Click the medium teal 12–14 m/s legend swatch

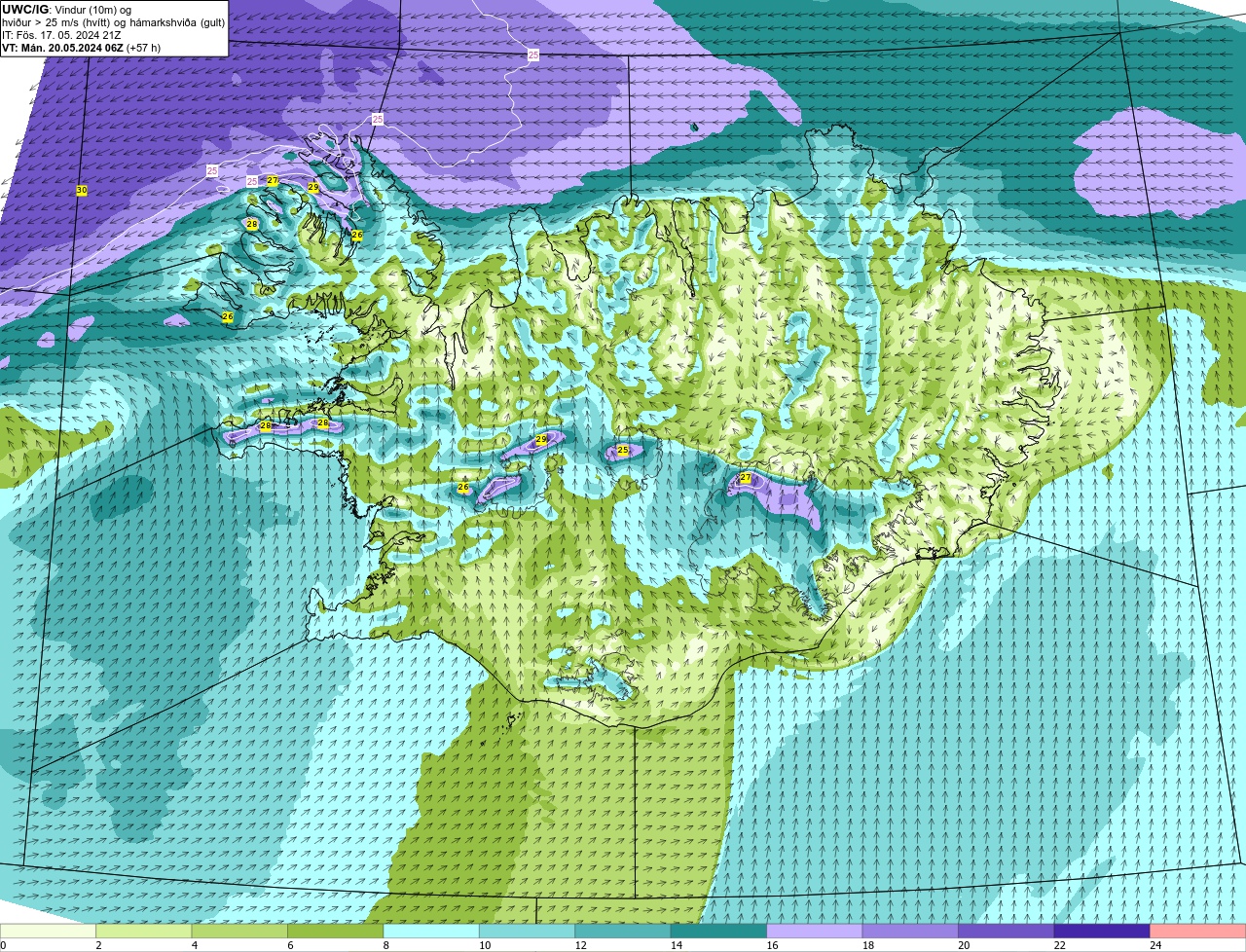[623, 931]
